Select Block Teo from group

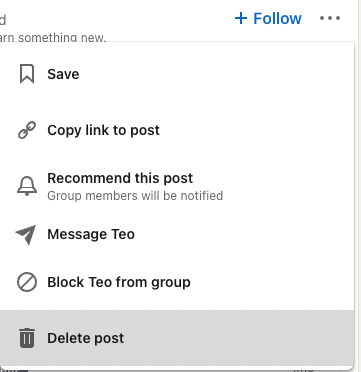click(119, 282)
